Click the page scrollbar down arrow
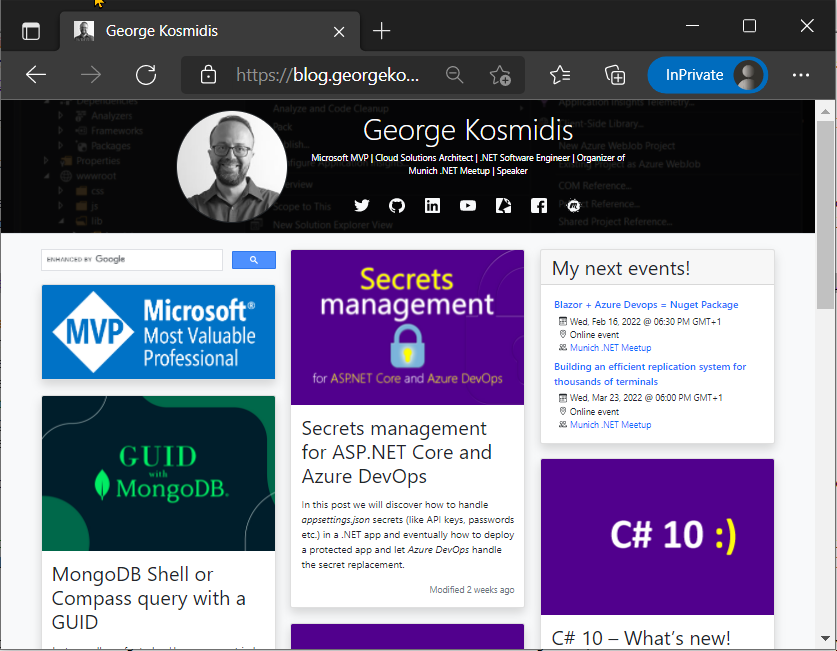Viewport: 837px width, 651px height. pos(825,638)
